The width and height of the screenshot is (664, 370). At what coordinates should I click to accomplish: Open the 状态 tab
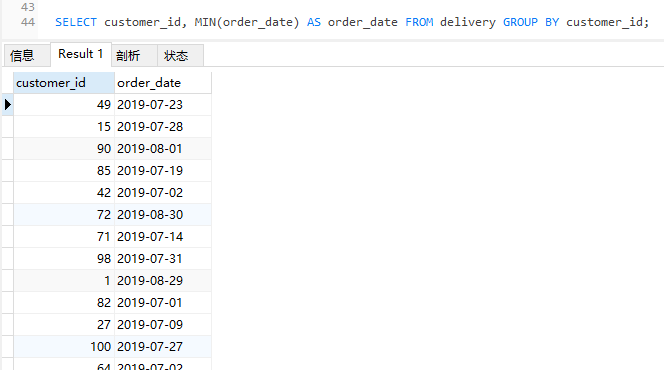click(180, 55)
